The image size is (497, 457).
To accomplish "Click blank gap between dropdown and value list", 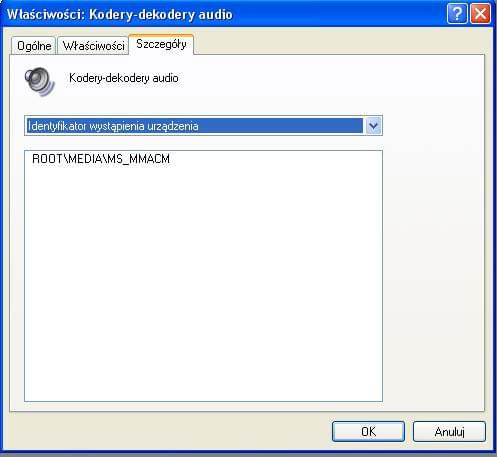I will [203, 143].
